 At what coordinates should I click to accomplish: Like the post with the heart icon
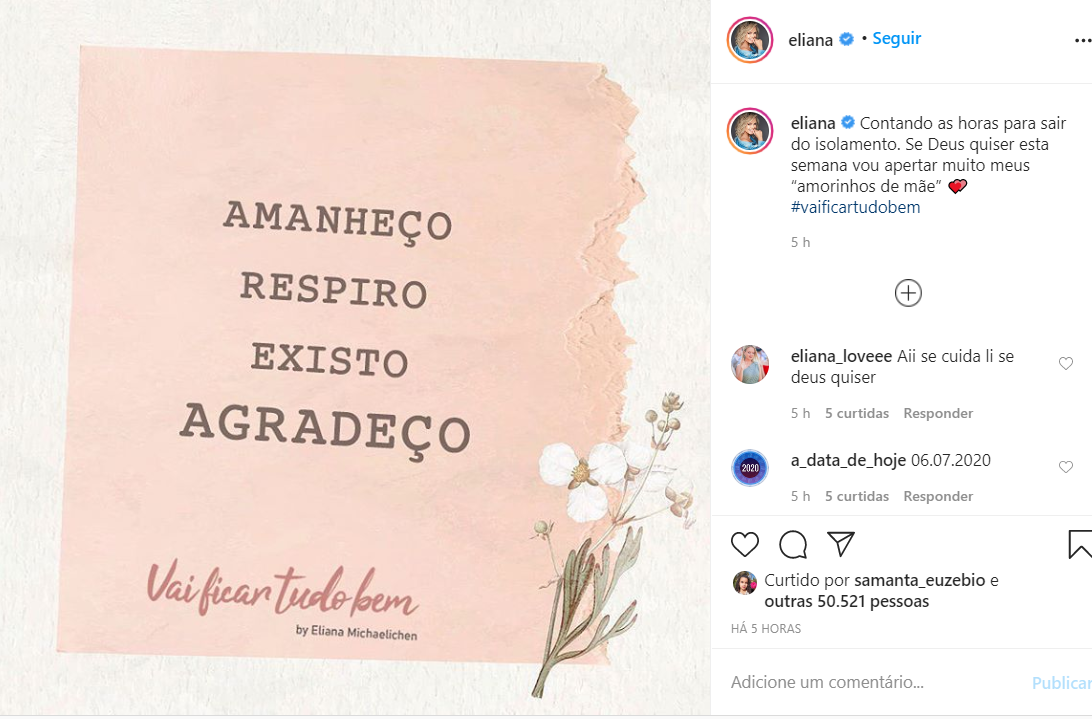tap(744, 544)
